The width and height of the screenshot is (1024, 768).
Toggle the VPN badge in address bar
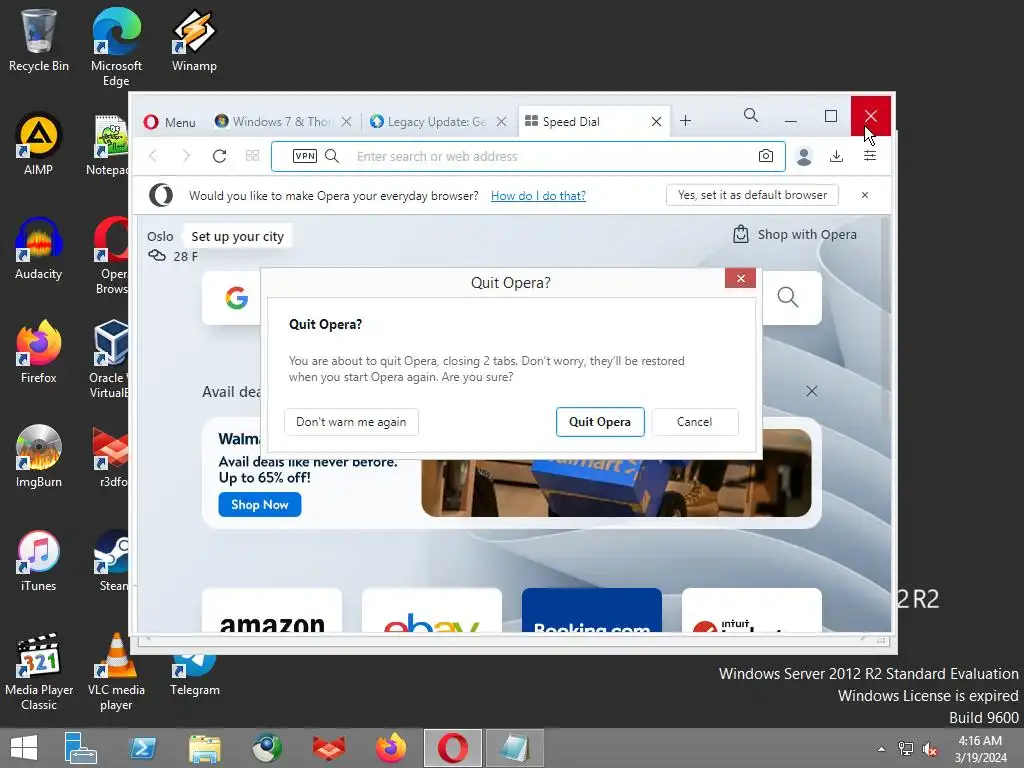click(x=304, y=156)
